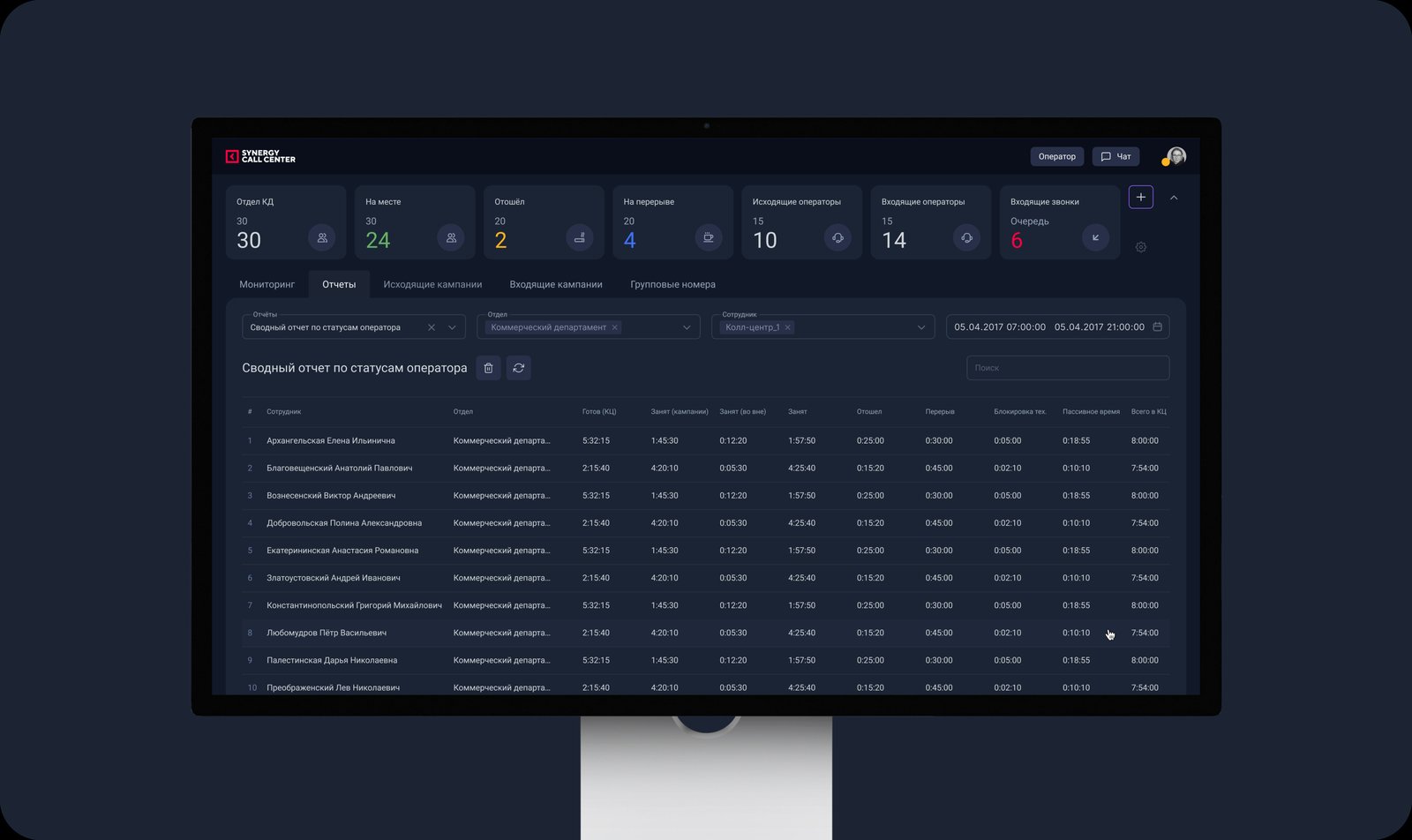Select row Константинопольский Григорий Михайлович
1412x840 pixels.
click(706, 605)
